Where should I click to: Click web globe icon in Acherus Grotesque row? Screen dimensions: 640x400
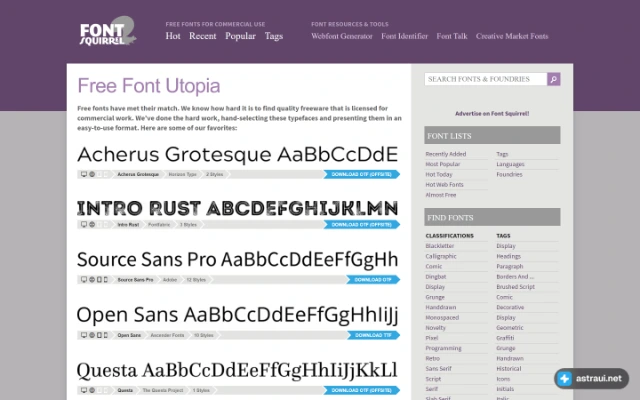point(92,174)
